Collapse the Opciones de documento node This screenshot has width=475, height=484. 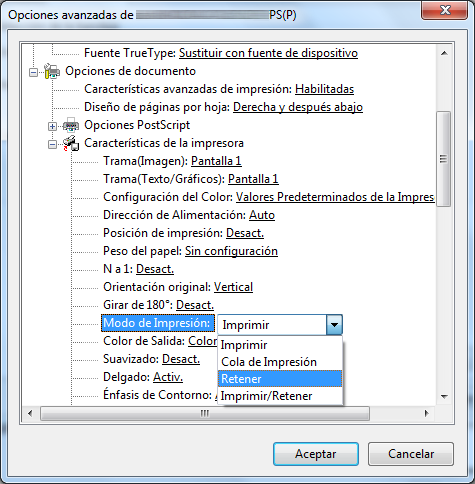33,72
